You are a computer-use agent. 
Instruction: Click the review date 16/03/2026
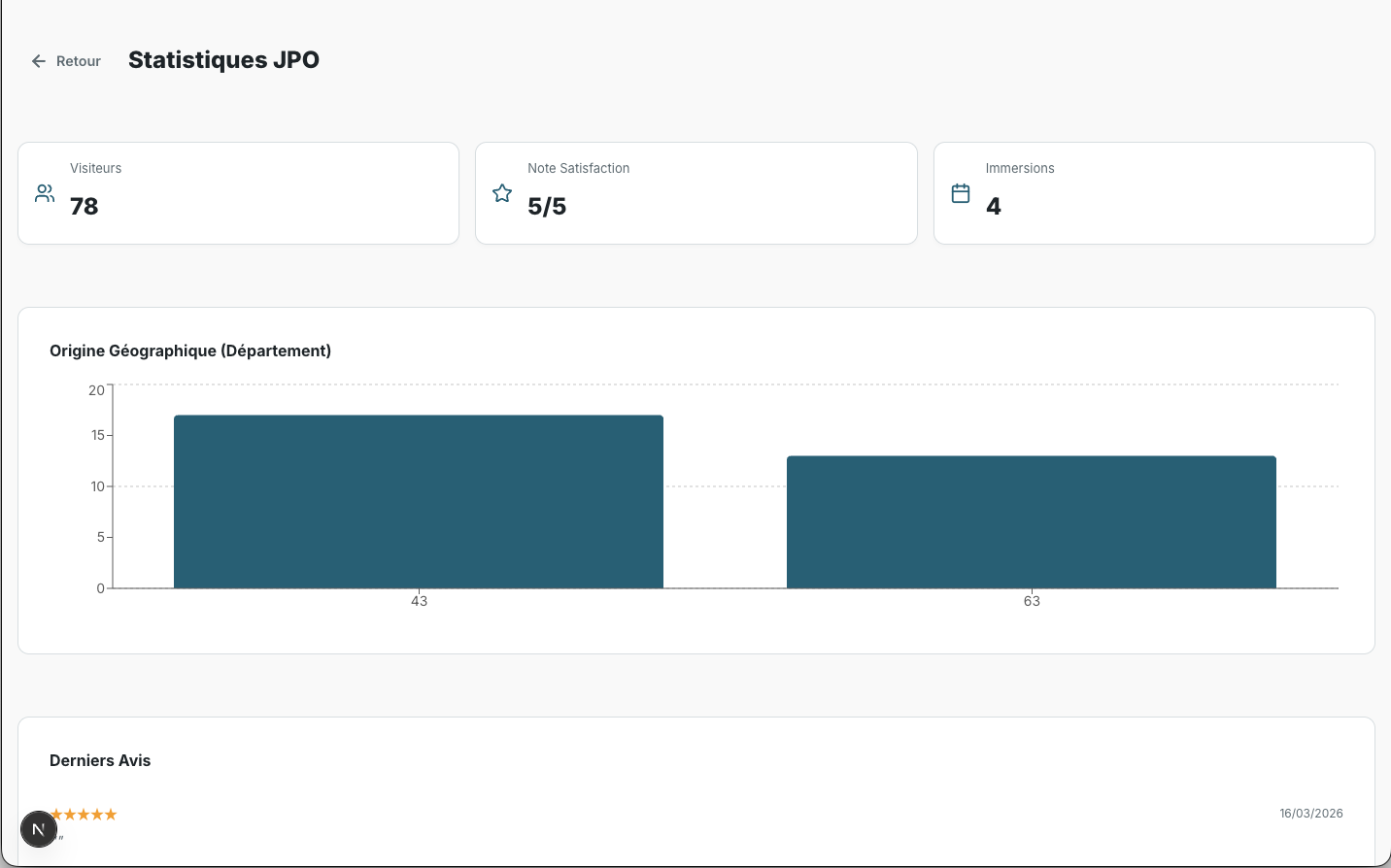(1310, 814)
